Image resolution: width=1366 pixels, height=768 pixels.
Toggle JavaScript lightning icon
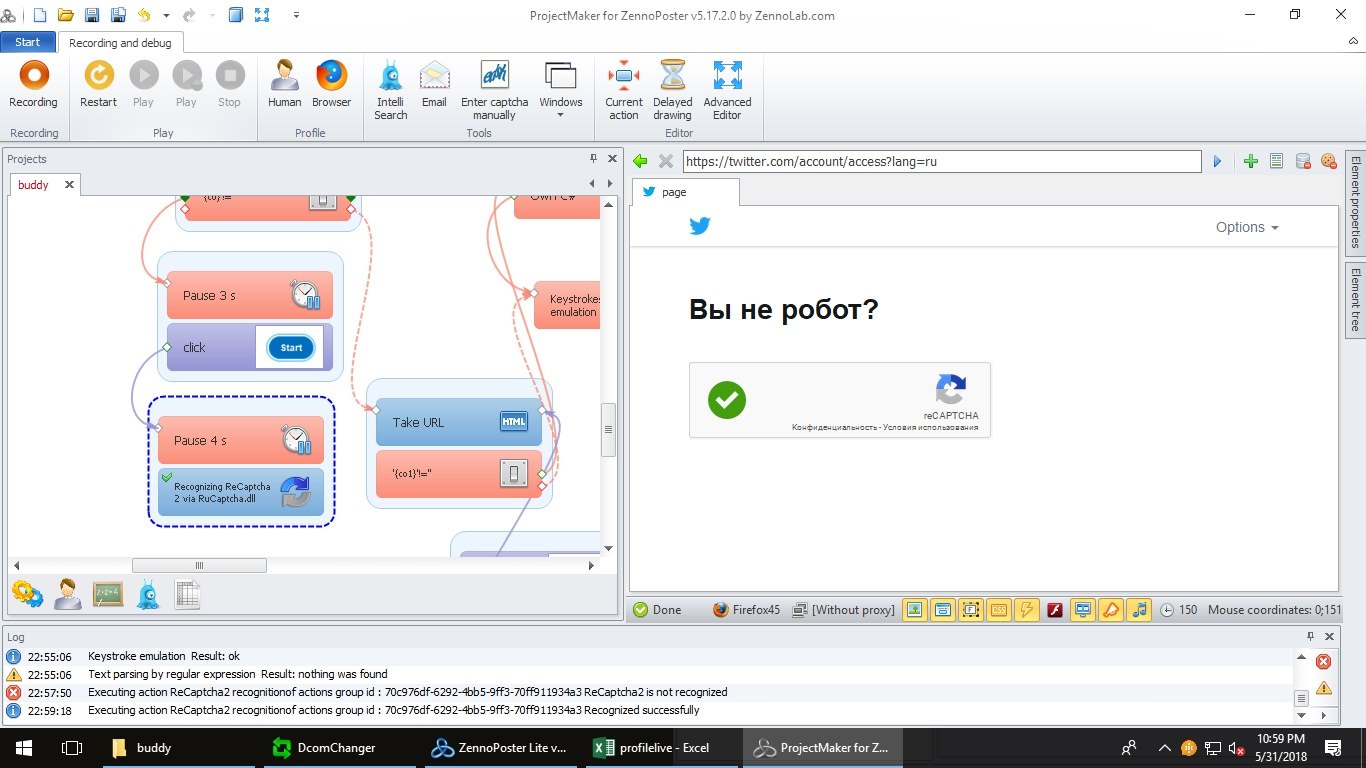[1026, 609]
